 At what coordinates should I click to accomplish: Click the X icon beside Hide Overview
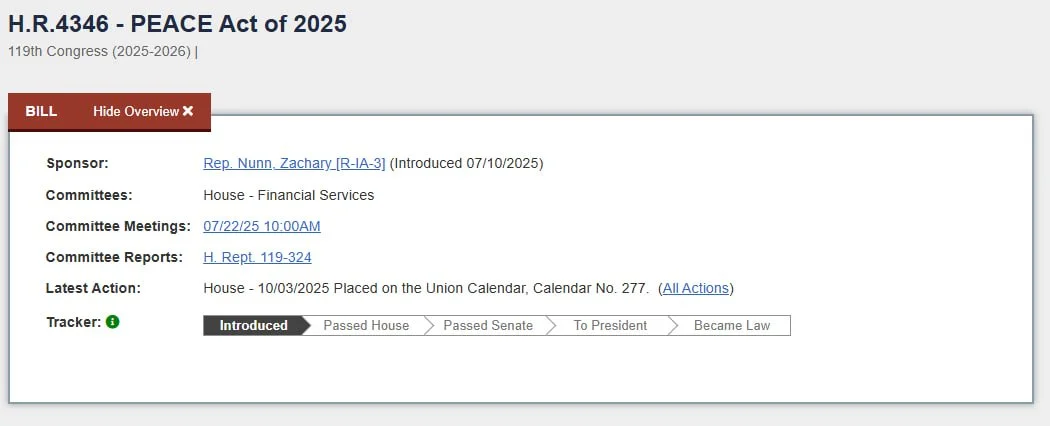(188, 111)
